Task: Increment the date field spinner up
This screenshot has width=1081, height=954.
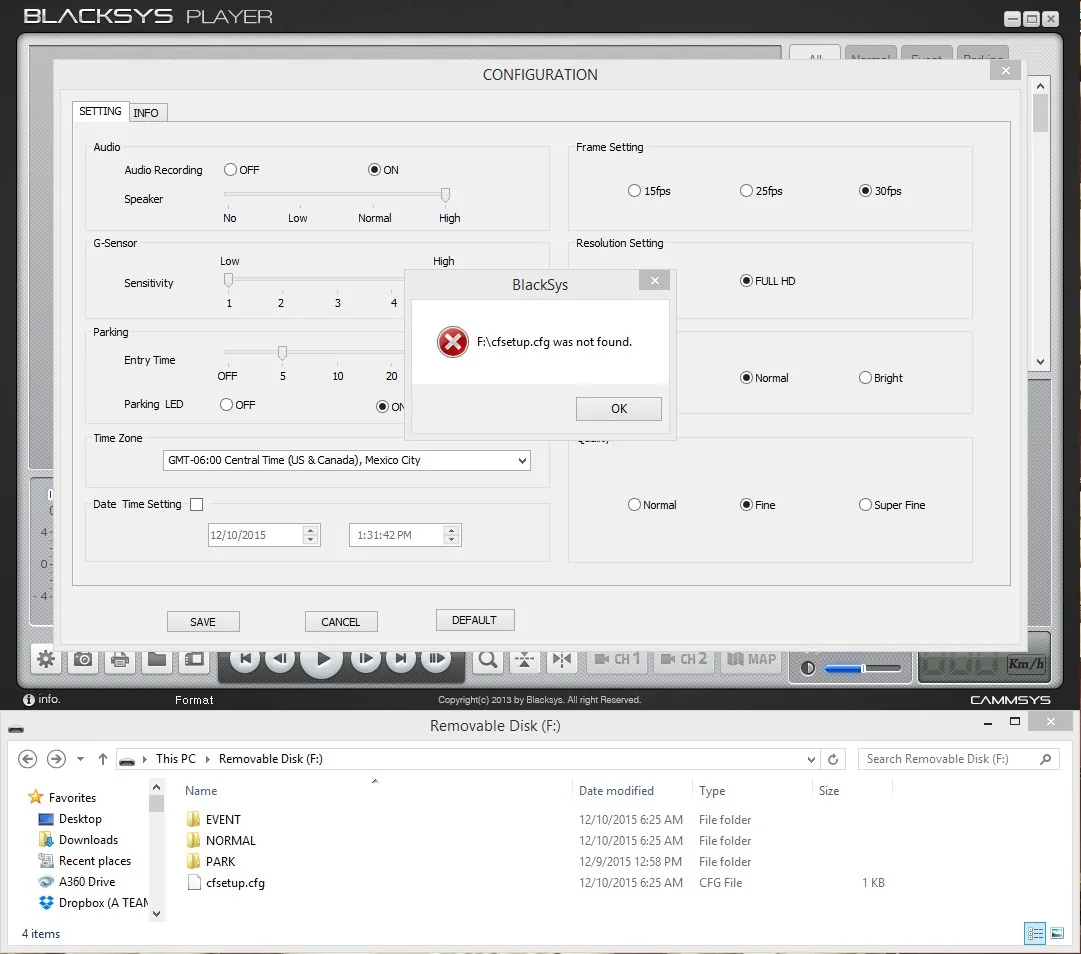Action: click(311, 530)
